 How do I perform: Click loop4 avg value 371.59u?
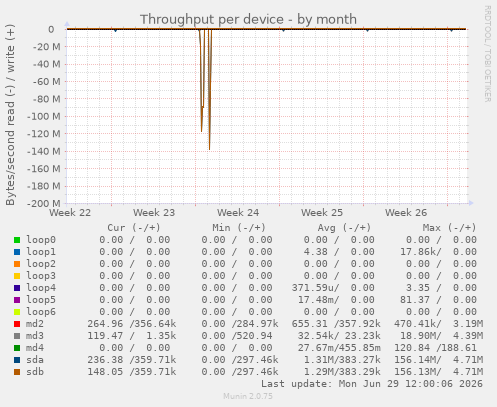pos(315,288)
